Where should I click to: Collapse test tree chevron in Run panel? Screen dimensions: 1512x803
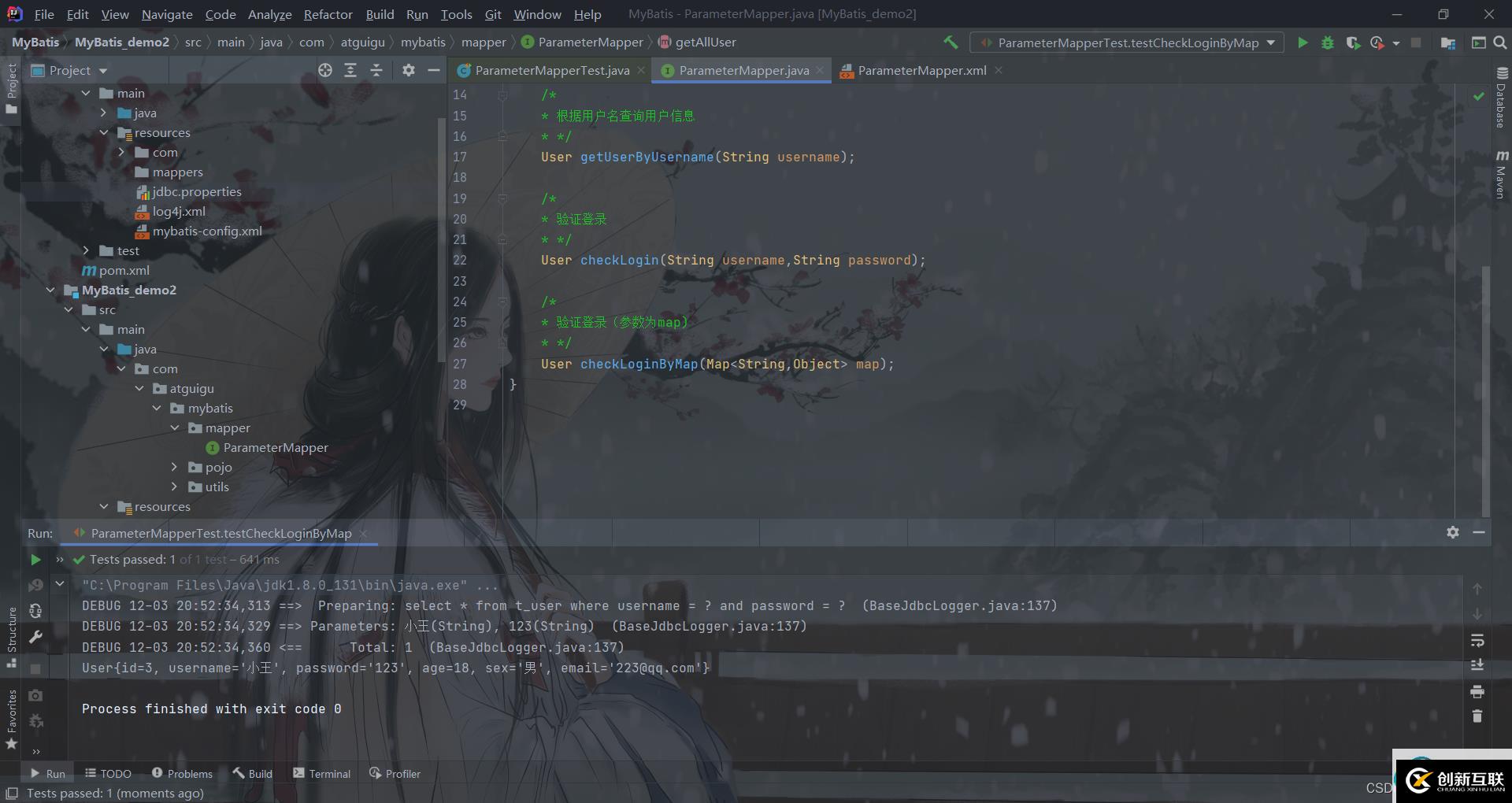click(60, 584)
